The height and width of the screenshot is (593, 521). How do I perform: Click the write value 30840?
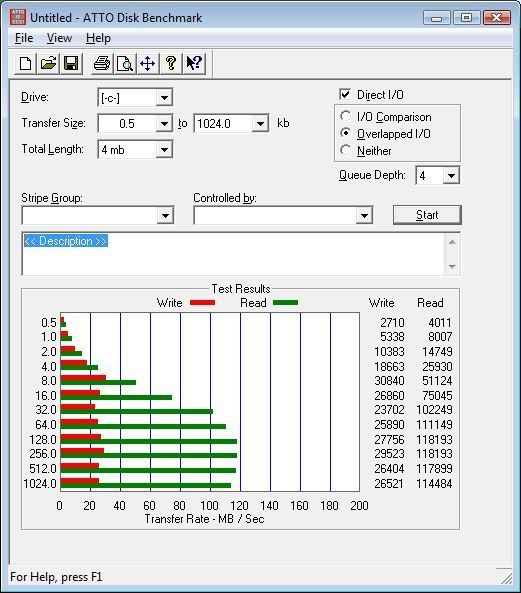point(389,380)
